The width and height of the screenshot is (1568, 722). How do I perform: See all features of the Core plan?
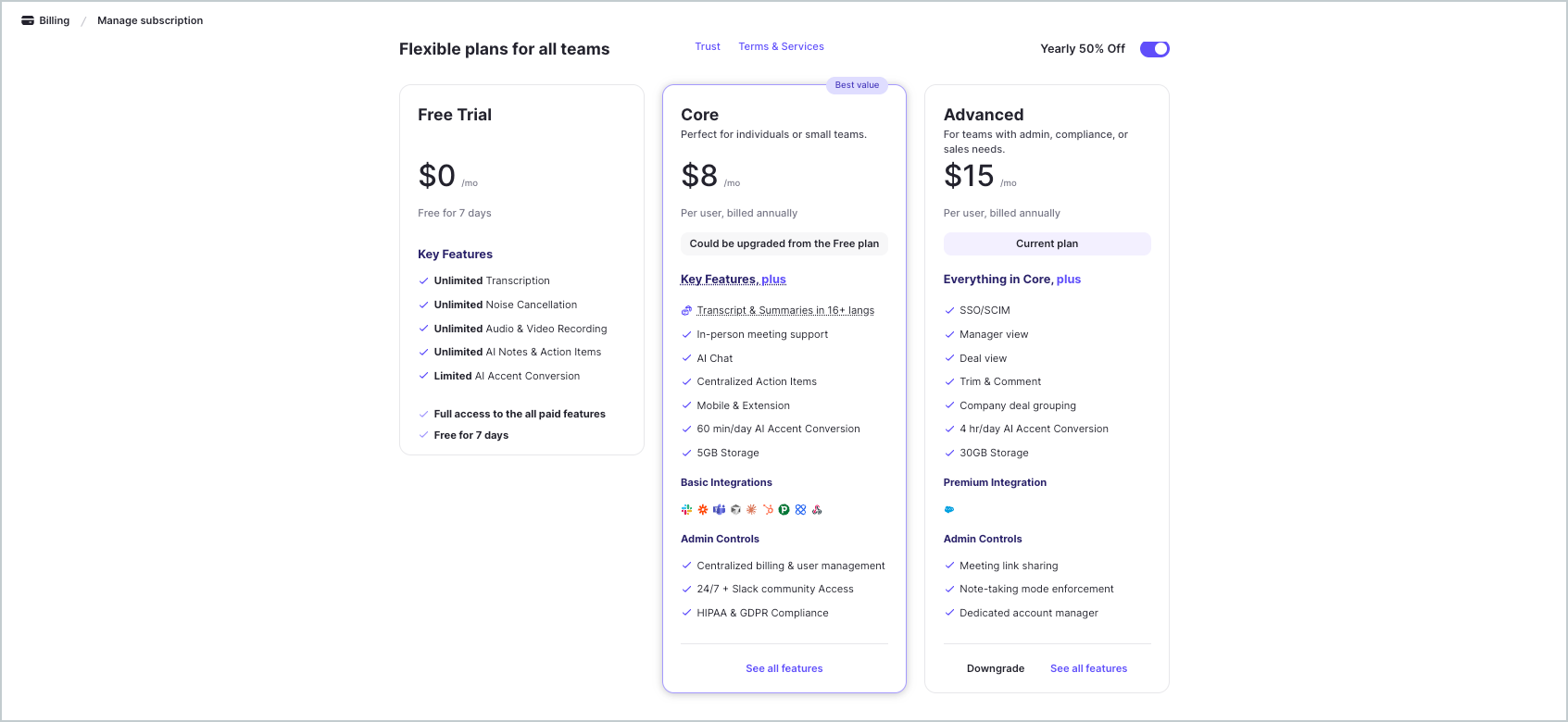tap(784, 668)
